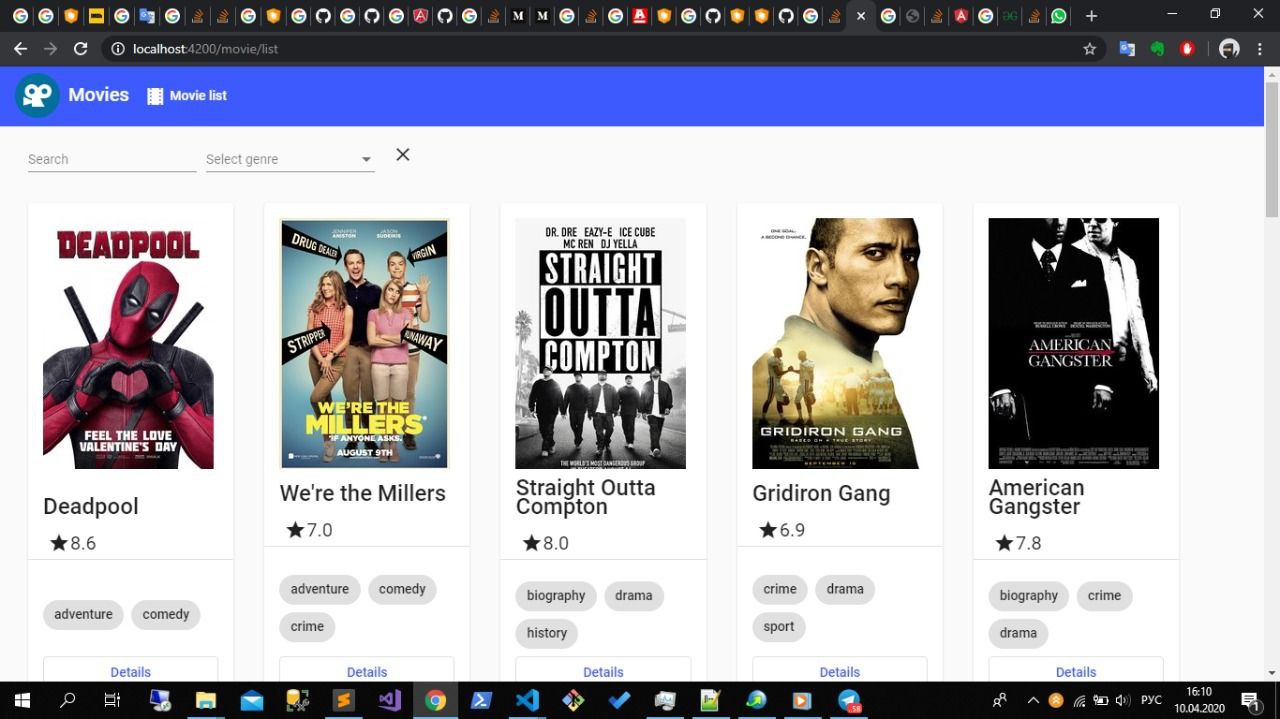View site information icon in address bar
The height and width of the screenshot is (719, 1280).
(x=117, y=49)
